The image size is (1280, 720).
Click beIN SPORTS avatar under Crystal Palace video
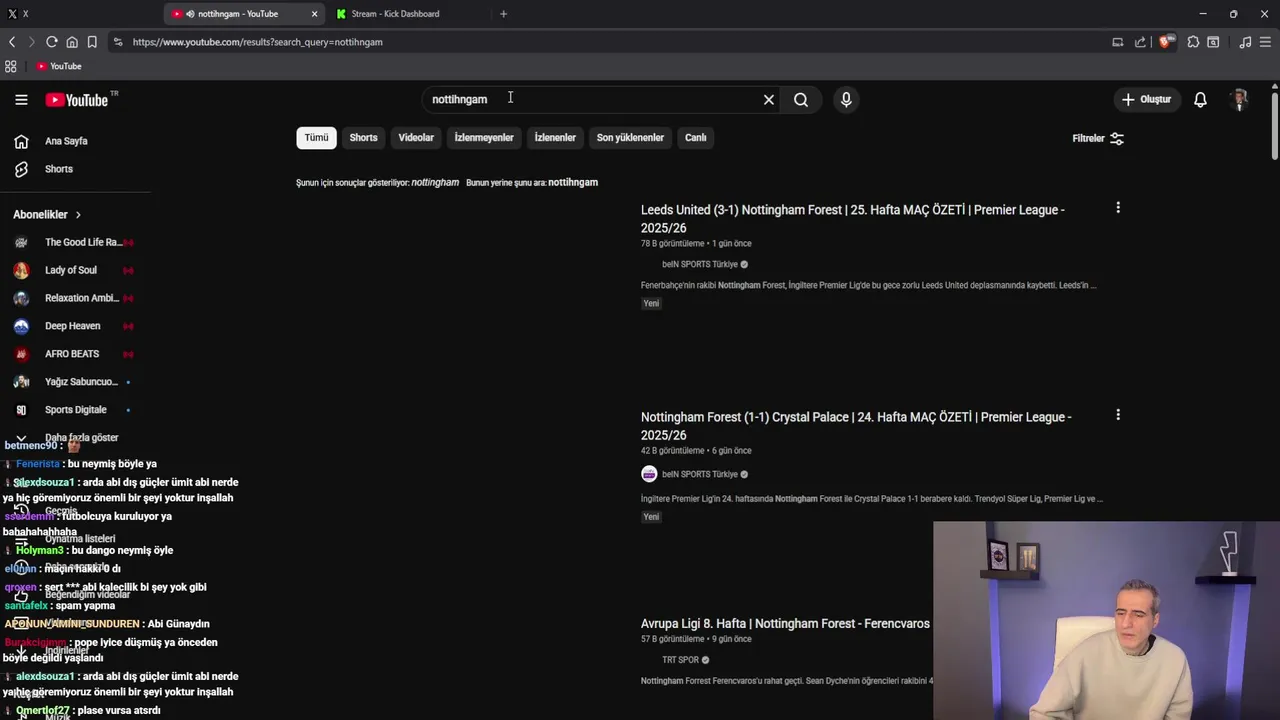pos(649,474)
